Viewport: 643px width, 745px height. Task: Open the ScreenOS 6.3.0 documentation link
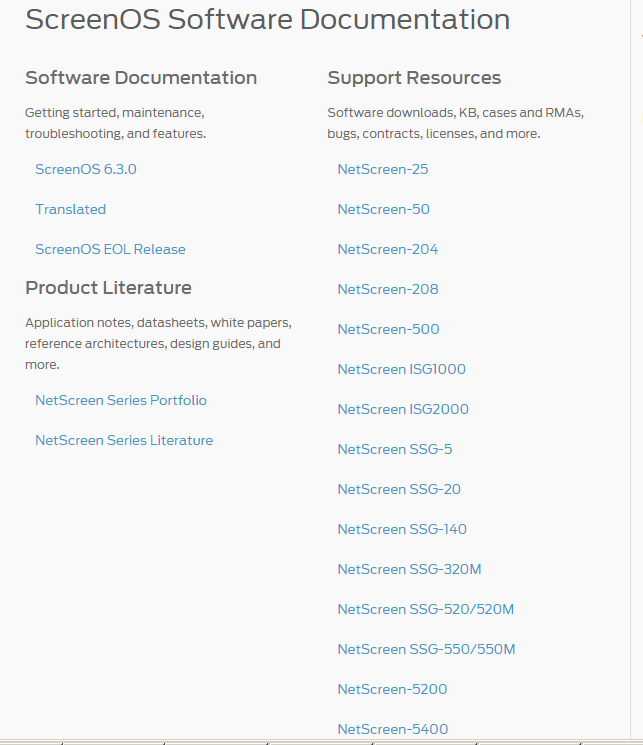point(86,169)
